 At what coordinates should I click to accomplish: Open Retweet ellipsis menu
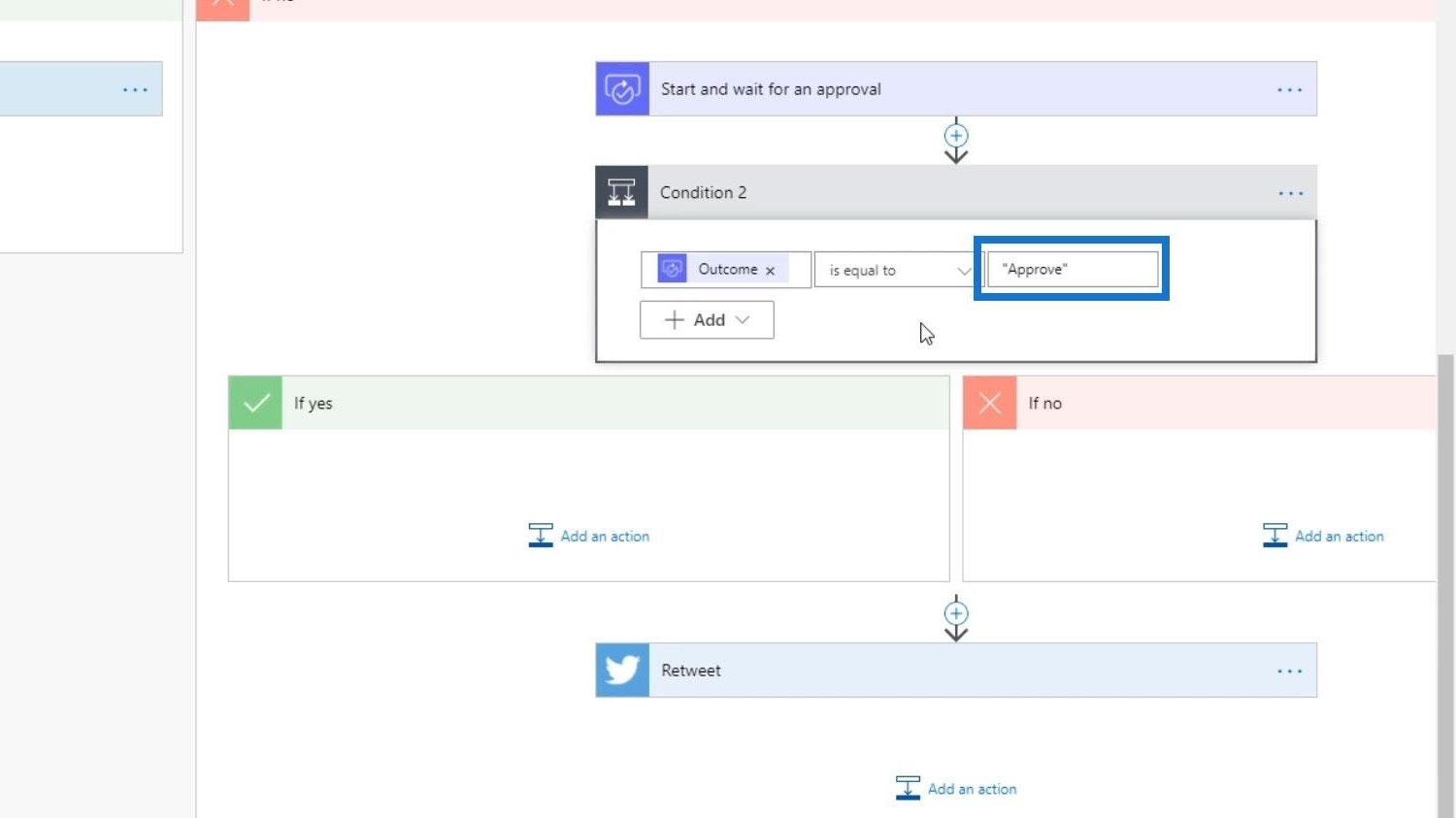click(x=1289, y=671)
